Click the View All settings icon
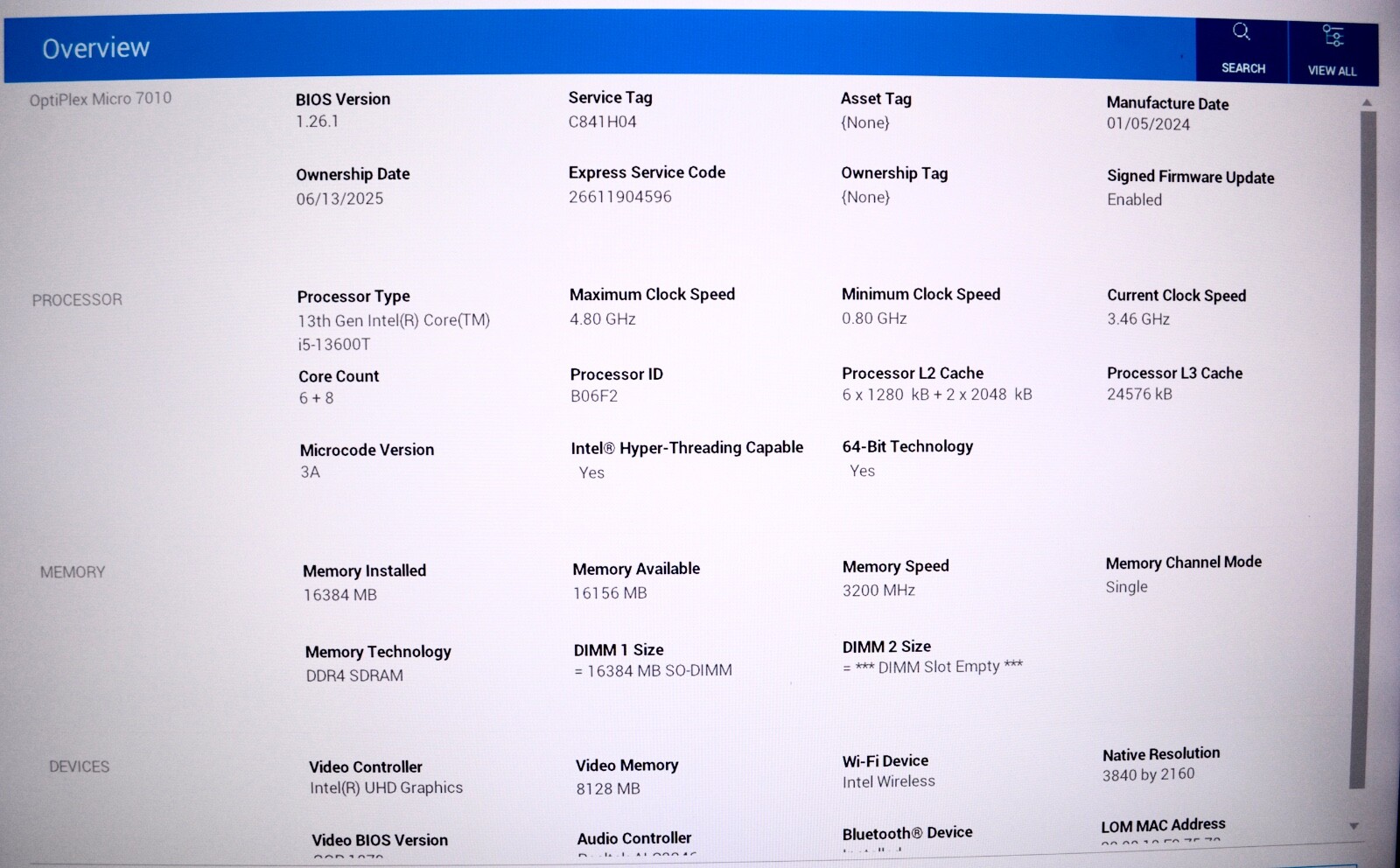The width and height of the screenshot is (1400, 868). tap(1333, 35)
